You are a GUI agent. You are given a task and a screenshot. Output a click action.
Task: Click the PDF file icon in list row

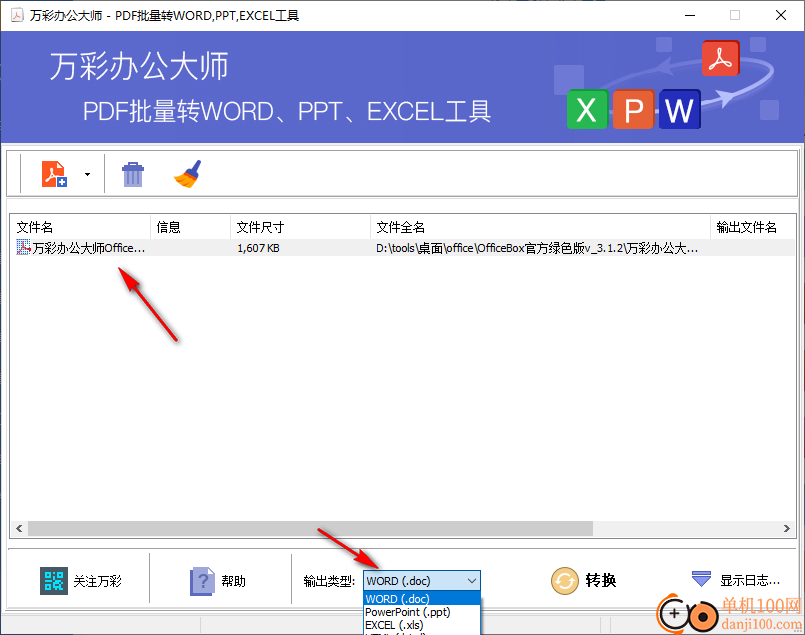click(x=23, y=247)
